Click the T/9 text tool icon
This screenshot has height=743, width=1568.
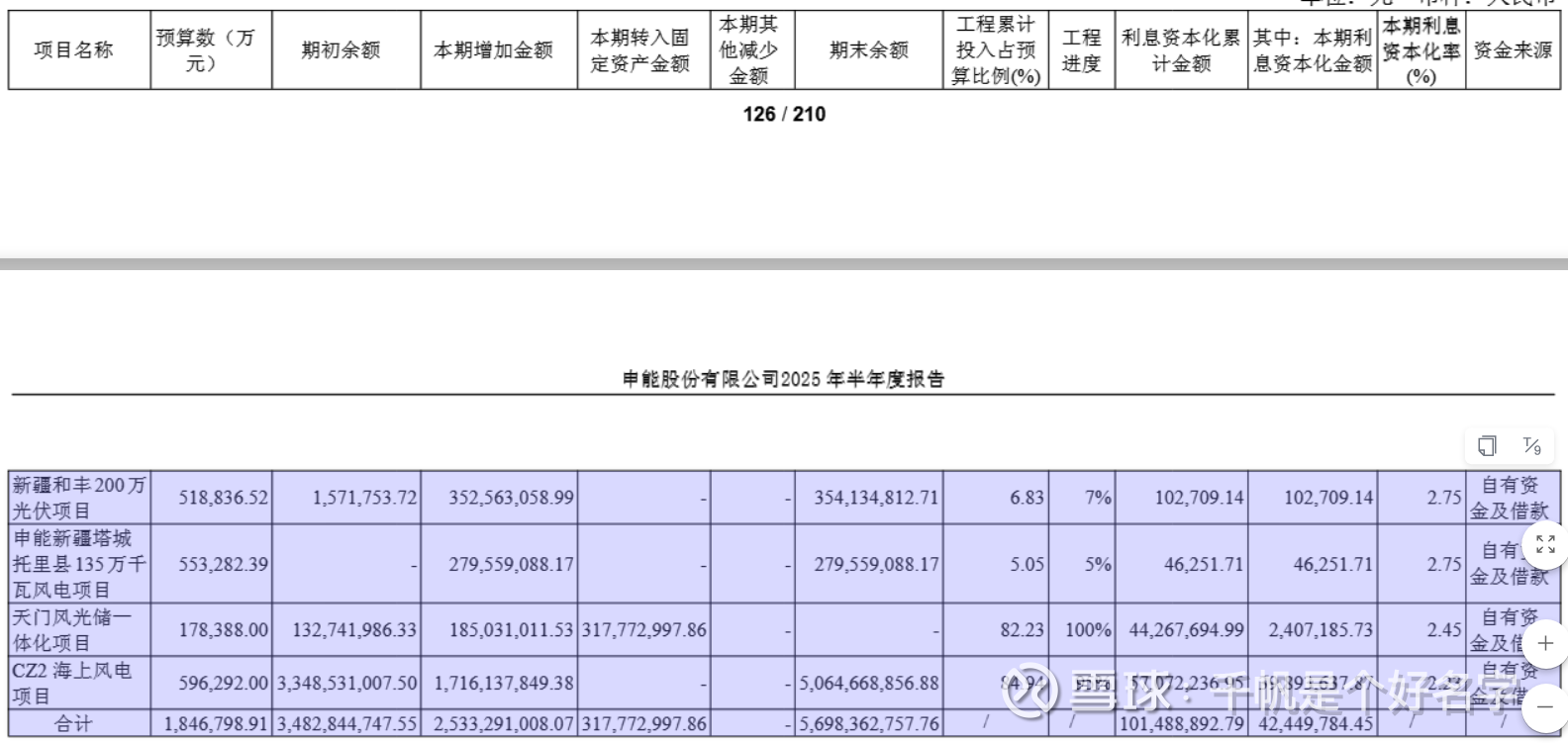1531,446
